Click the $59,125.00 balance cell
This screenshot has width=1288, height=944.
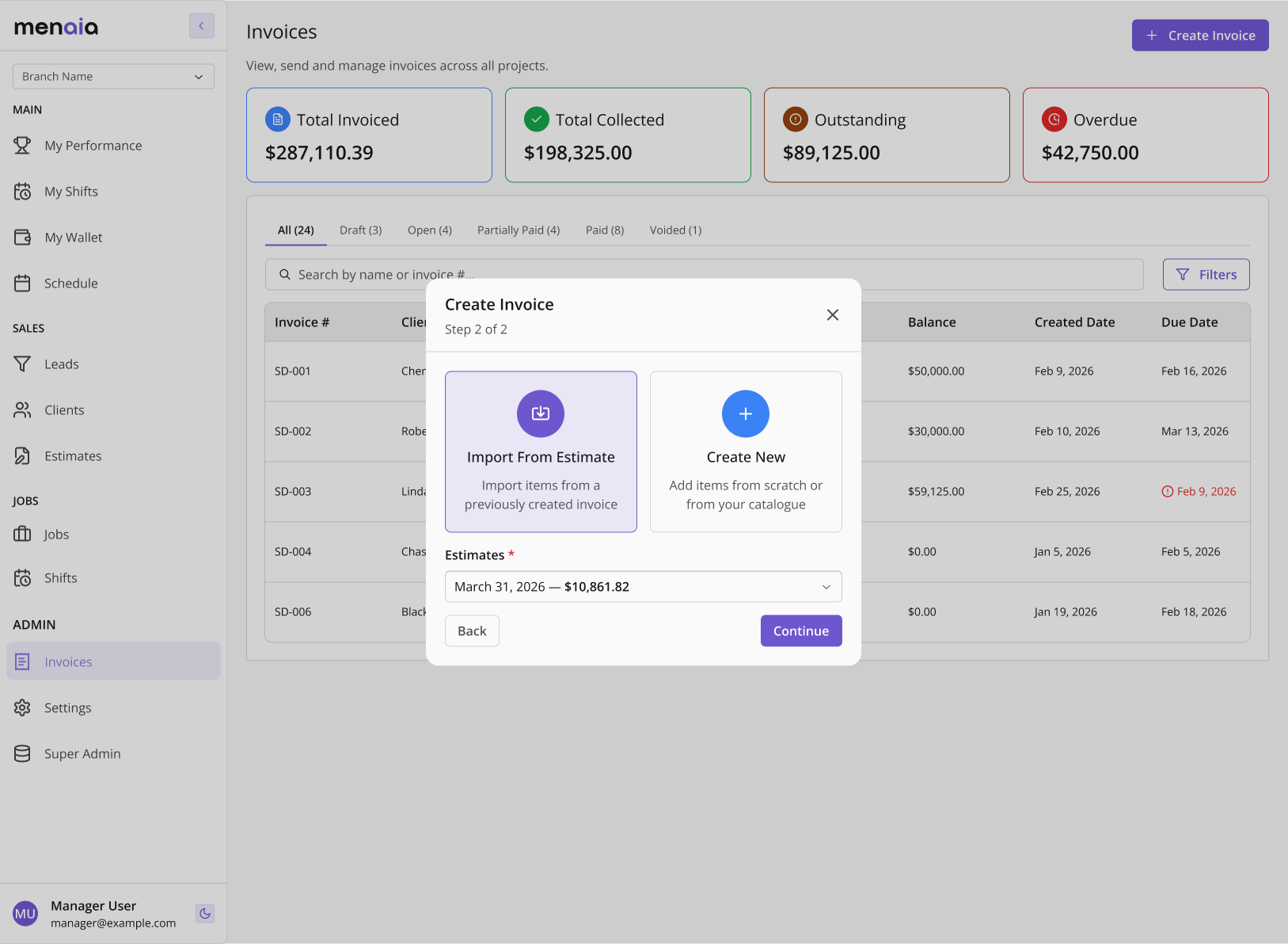[937, 491]
